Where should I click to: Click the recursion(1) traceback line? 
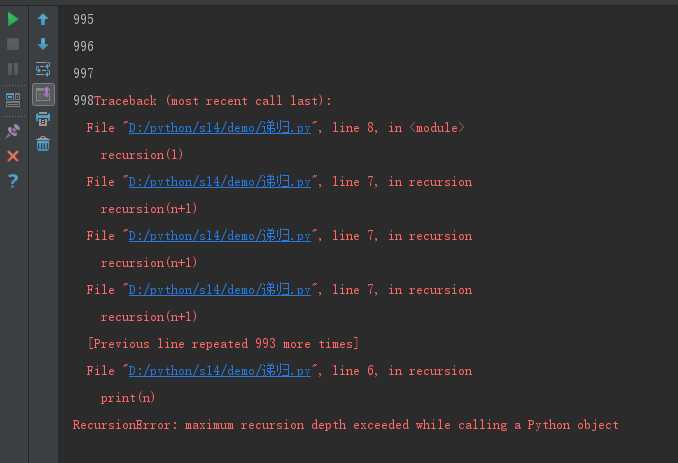click(142, 155)
